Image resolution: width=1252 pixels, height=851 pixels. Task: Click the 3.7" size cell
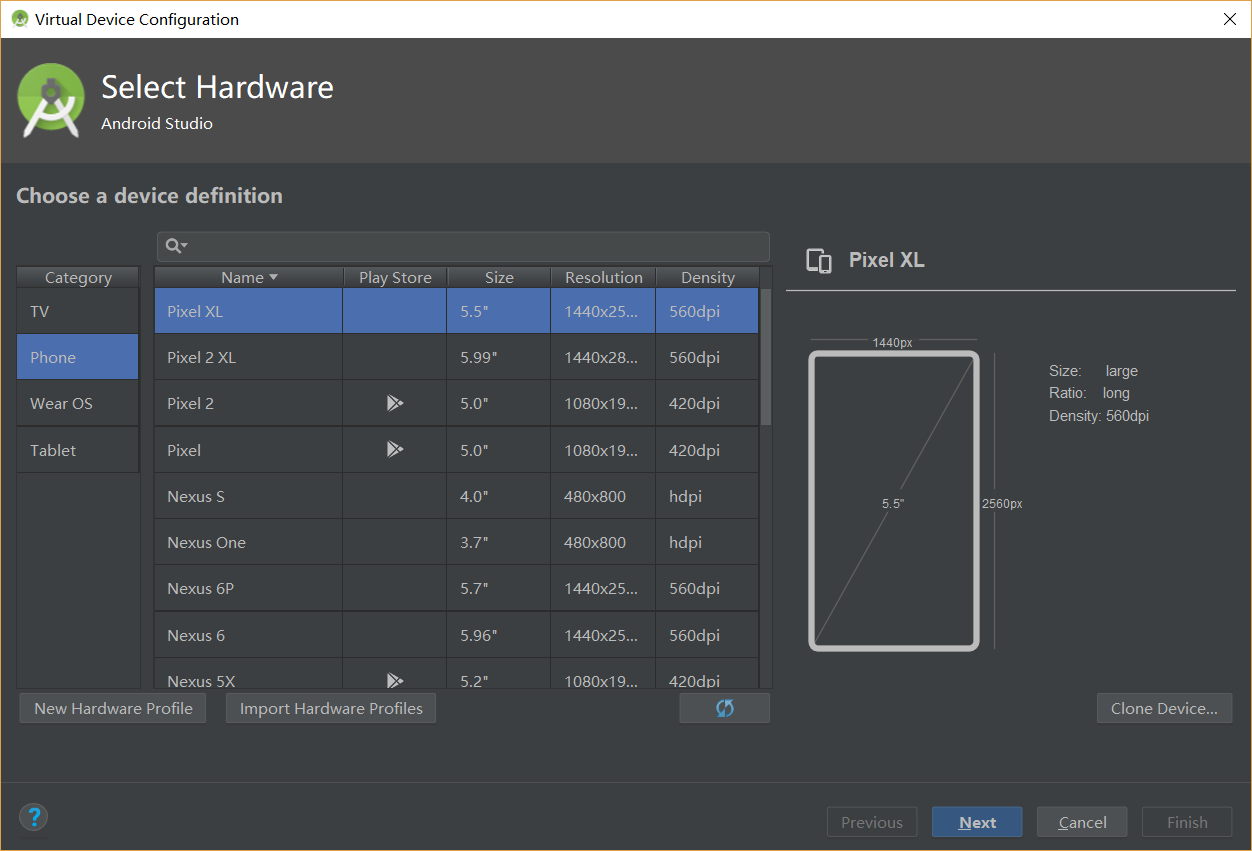499,542
